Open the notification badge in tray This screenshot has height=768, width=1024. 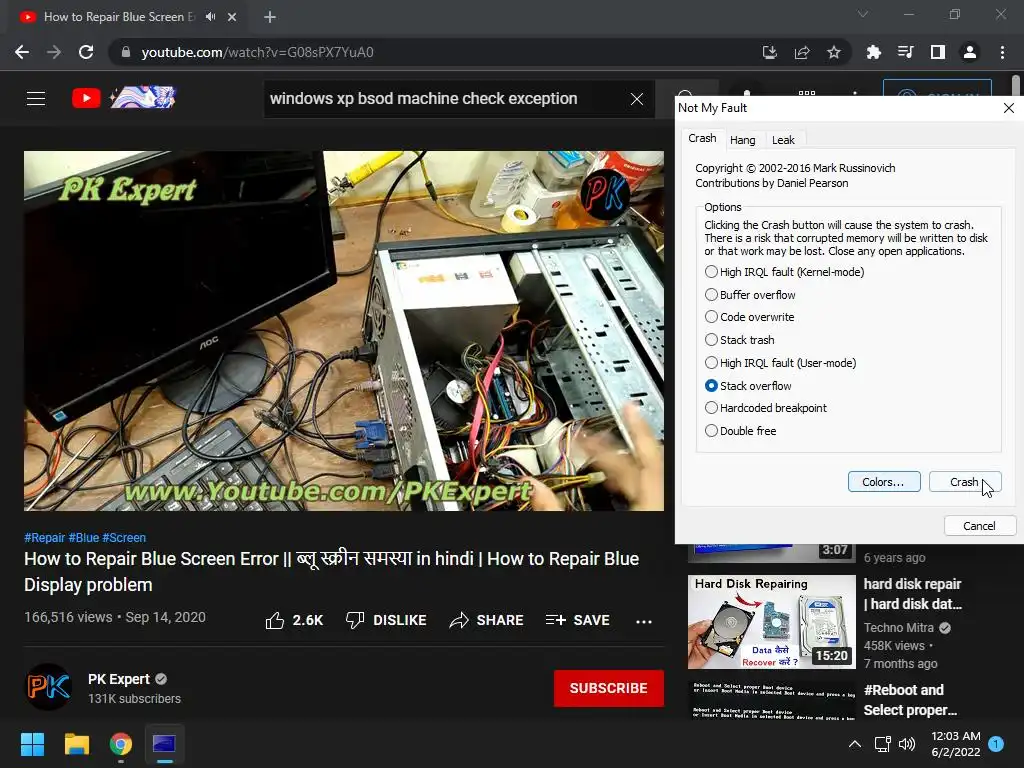[996, 744]
